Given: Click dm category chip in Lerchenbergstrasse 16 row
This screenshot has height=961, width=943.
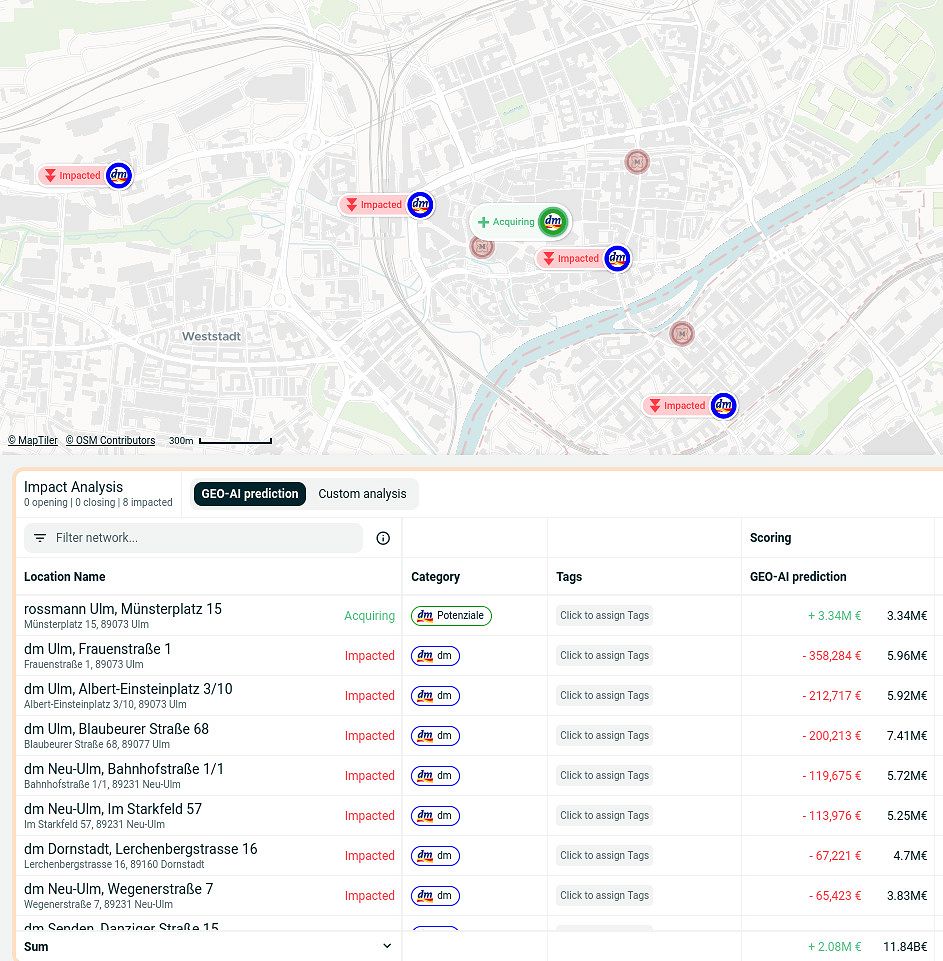Looking at the screenshot, I should [435, 856].
